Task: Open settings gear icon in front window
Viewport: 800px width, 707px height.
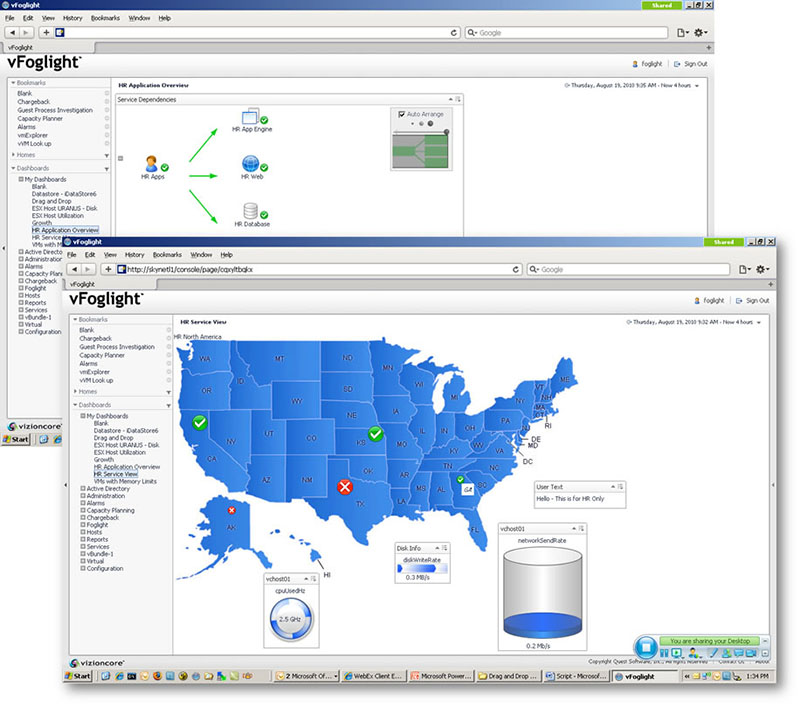Action: [762, 269]
